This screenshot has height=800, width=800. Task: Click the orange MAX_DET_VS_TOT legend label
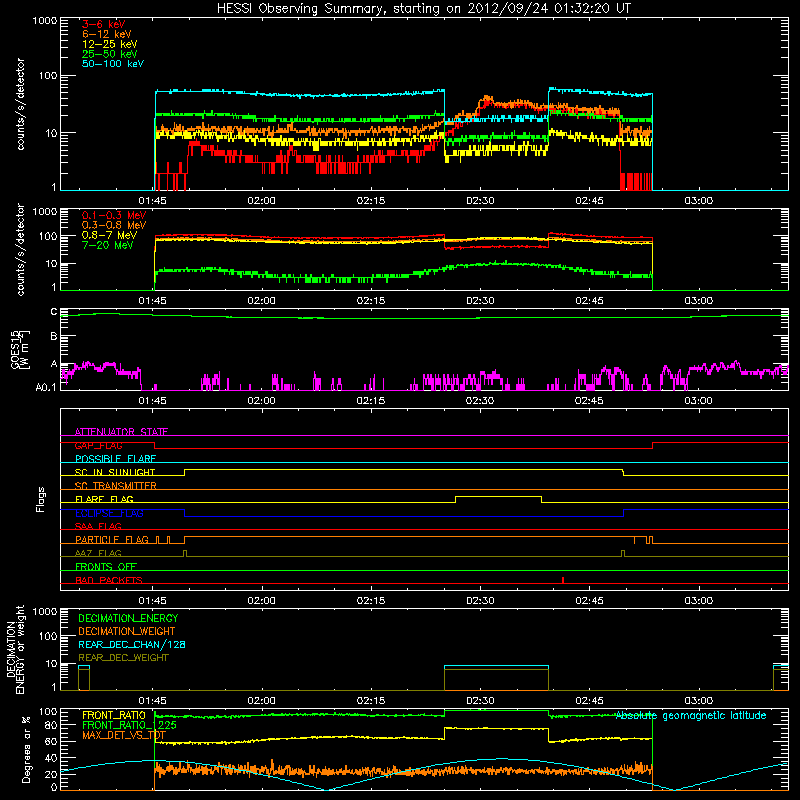(x=124, y=735)
